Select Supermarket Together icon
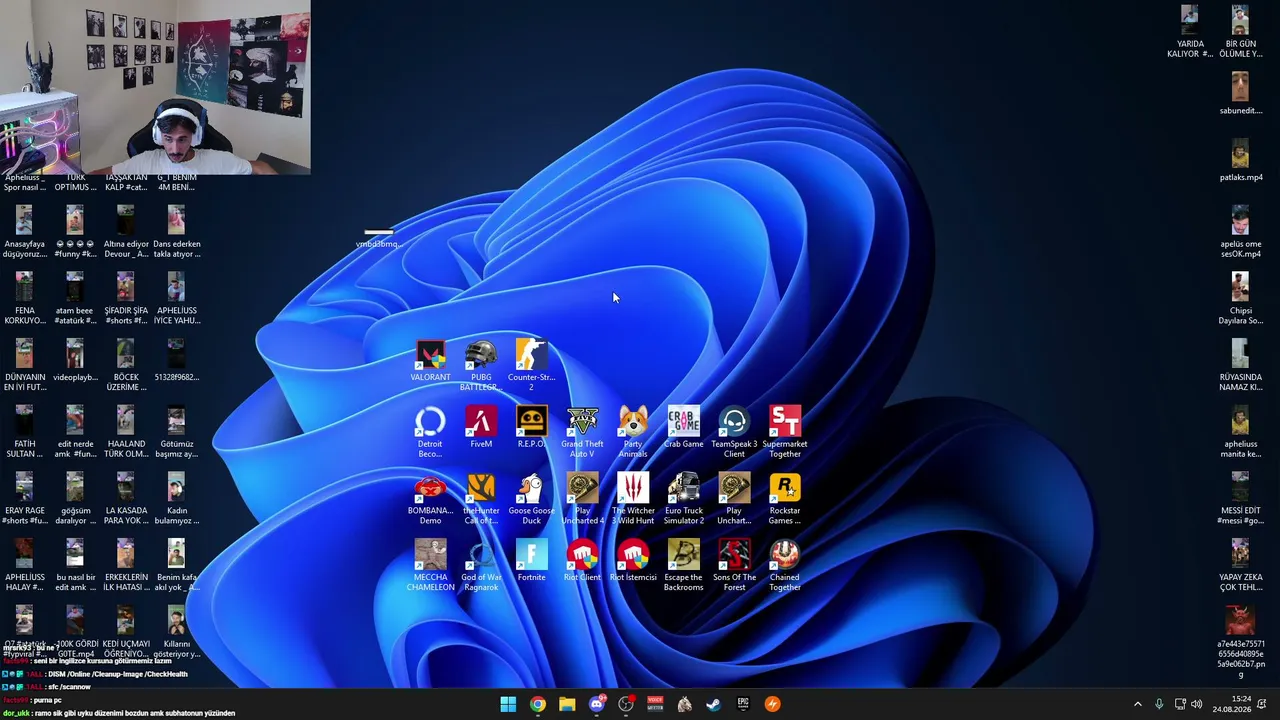 pos(785,432)
